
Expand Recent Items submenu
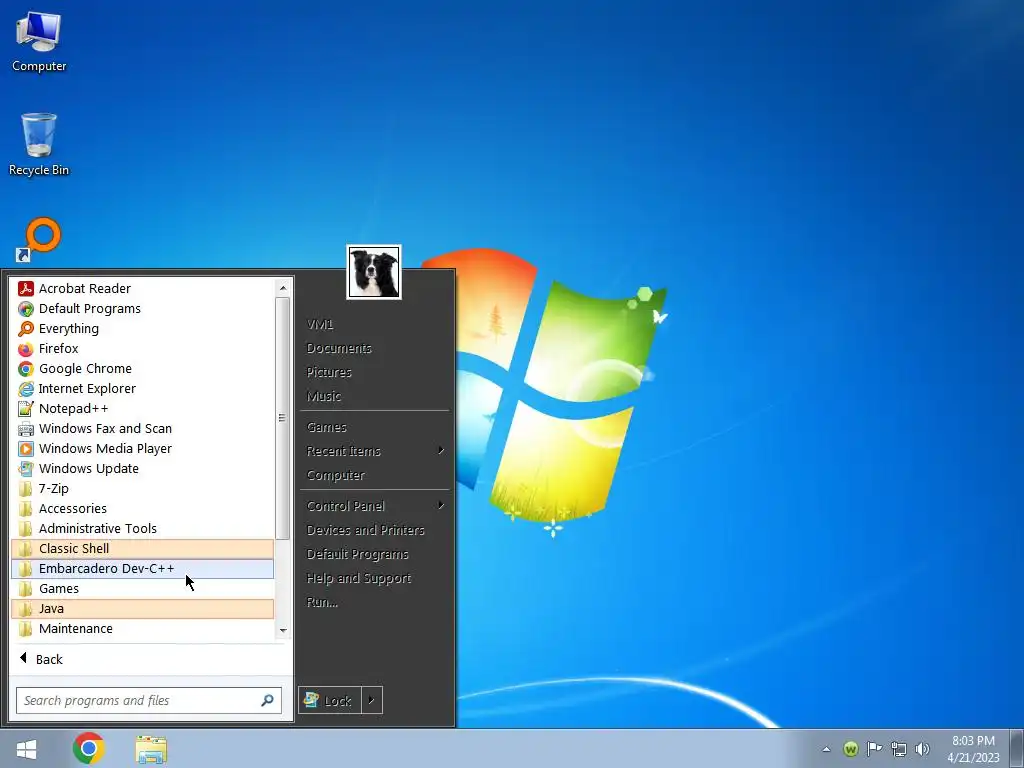(375, 451)
